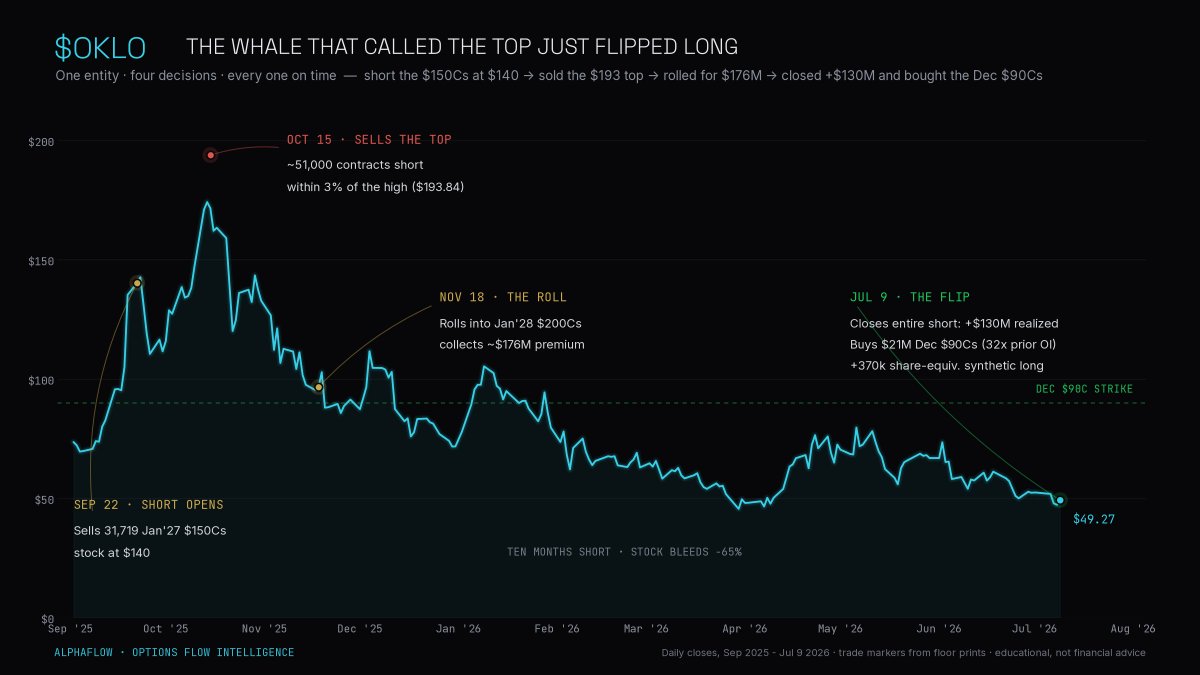
Task: Click the Jul 9 flip marker dot
Action: point(1060,500)
